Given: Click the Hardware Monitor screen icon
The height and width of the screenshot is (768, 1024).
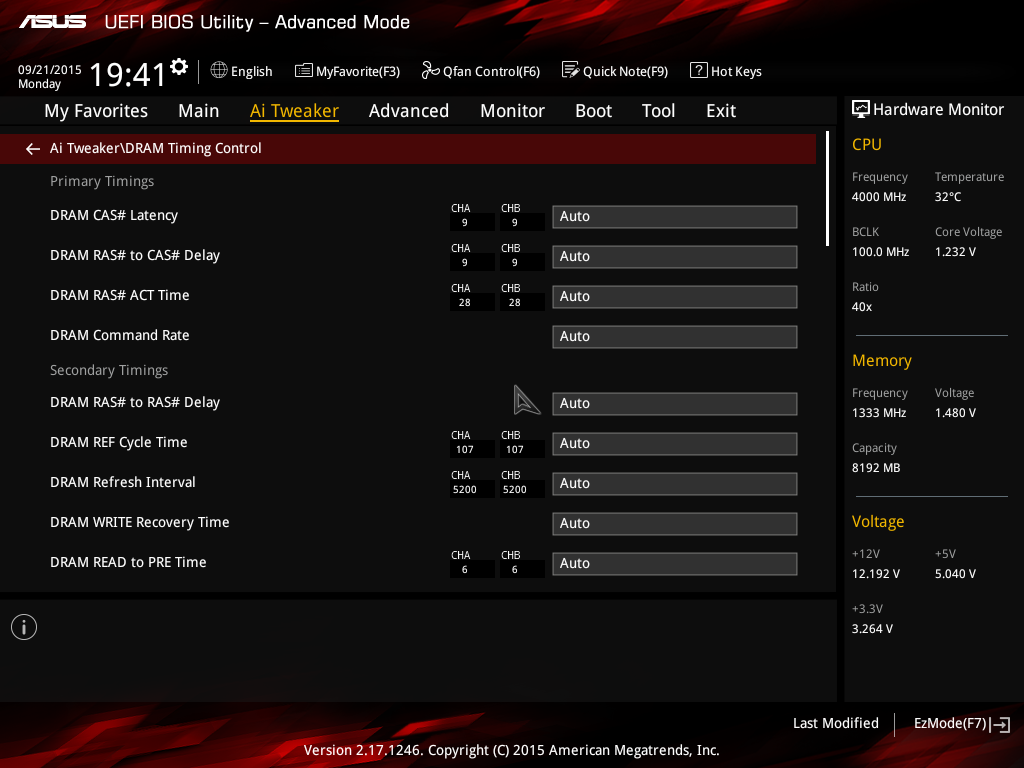Looking at the screenshot, I should click(861, 109).
